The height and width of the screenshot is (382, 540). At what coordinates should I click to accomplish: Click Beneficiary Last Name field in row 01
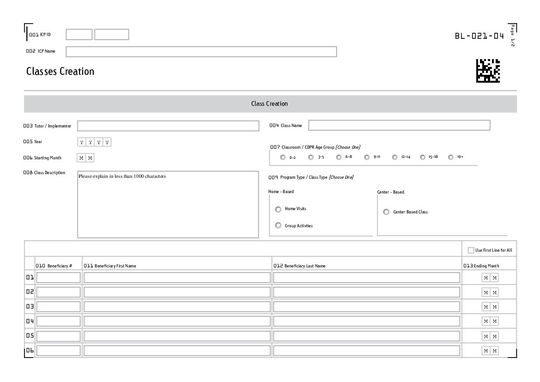pos(366,278)
